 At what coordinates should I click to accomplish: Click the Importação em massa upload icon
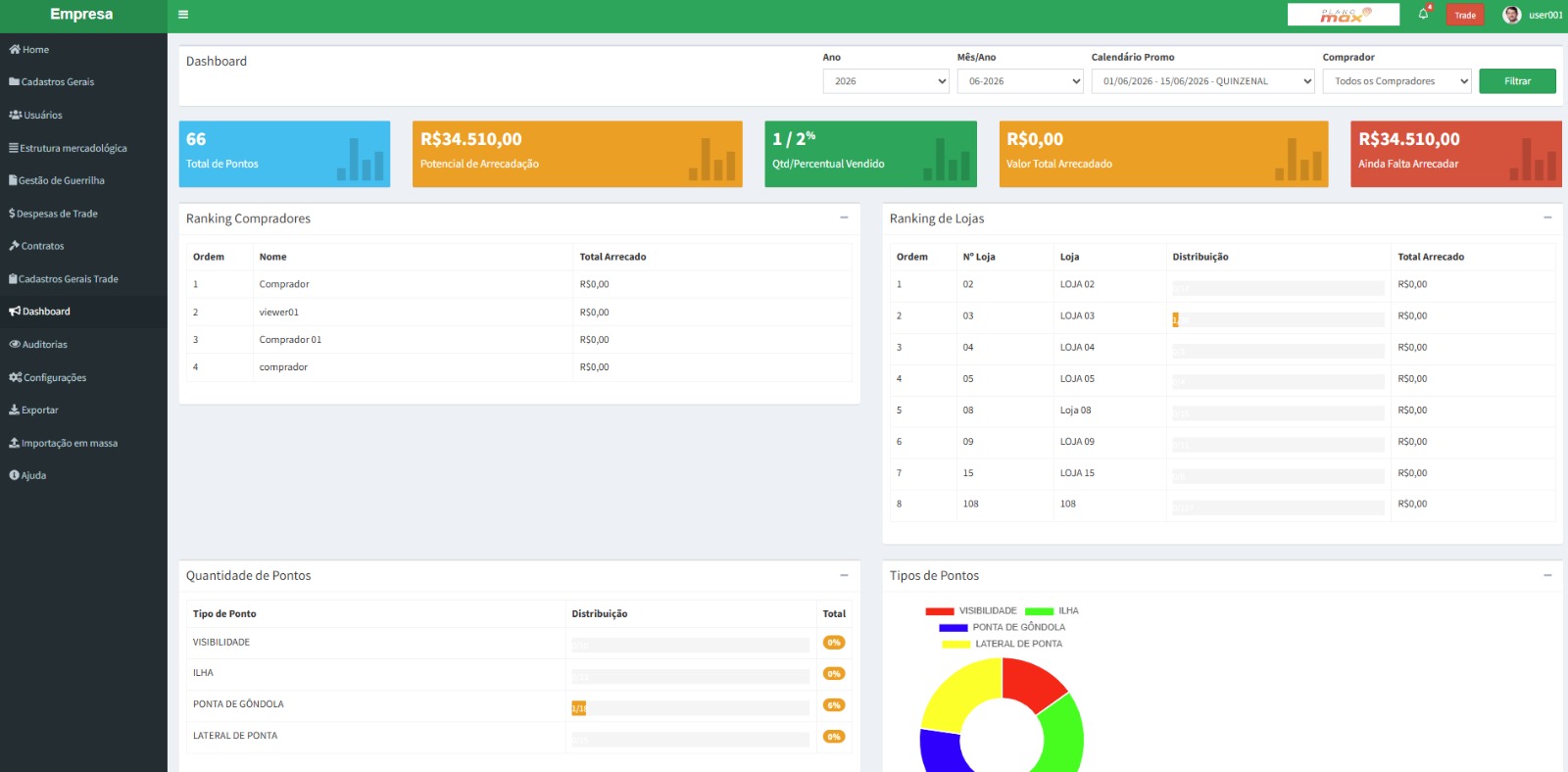(14, 443)
